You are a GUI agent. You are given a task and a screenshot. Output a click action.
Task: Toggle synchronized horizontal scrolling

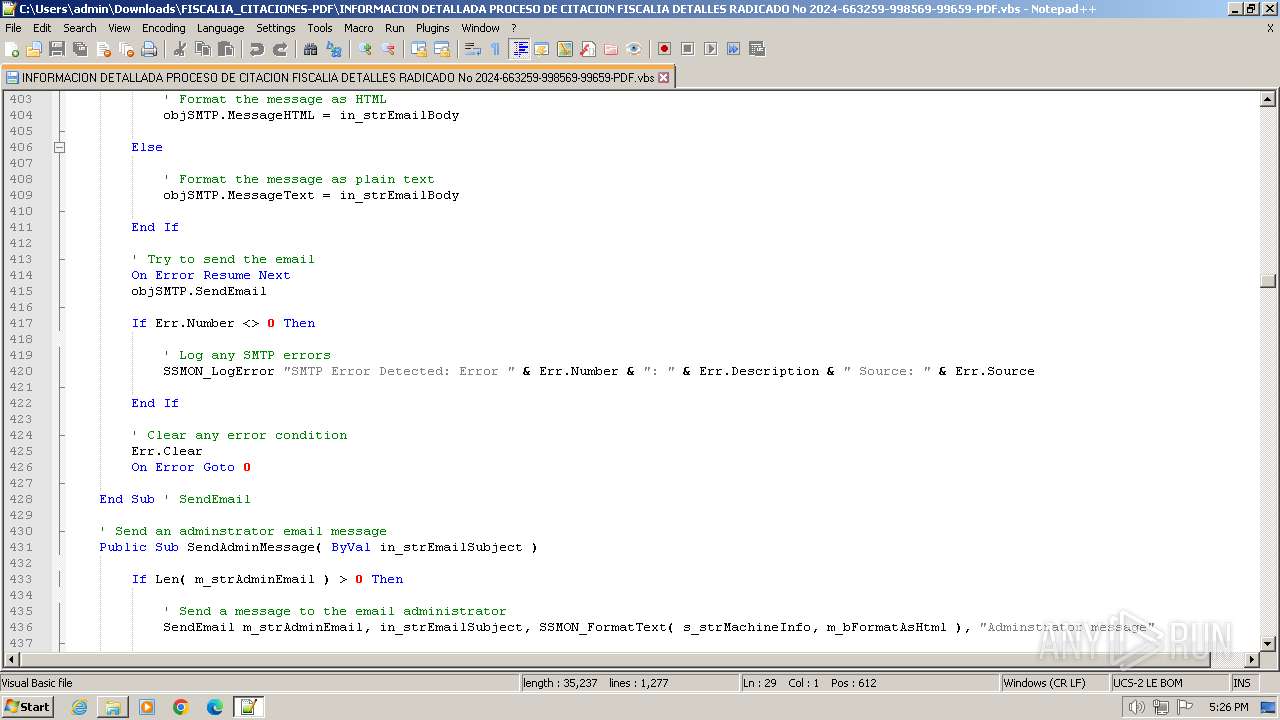[442, 49]
